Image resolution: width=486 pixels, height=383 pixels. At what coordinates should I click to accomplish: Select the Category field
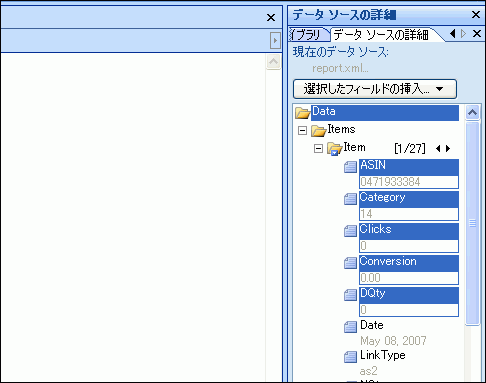click(409, 199)
